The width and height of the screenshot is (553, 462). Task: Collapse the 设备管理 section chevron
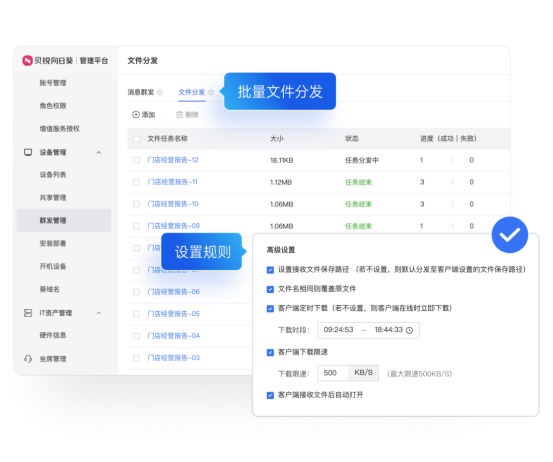[99, 152]
